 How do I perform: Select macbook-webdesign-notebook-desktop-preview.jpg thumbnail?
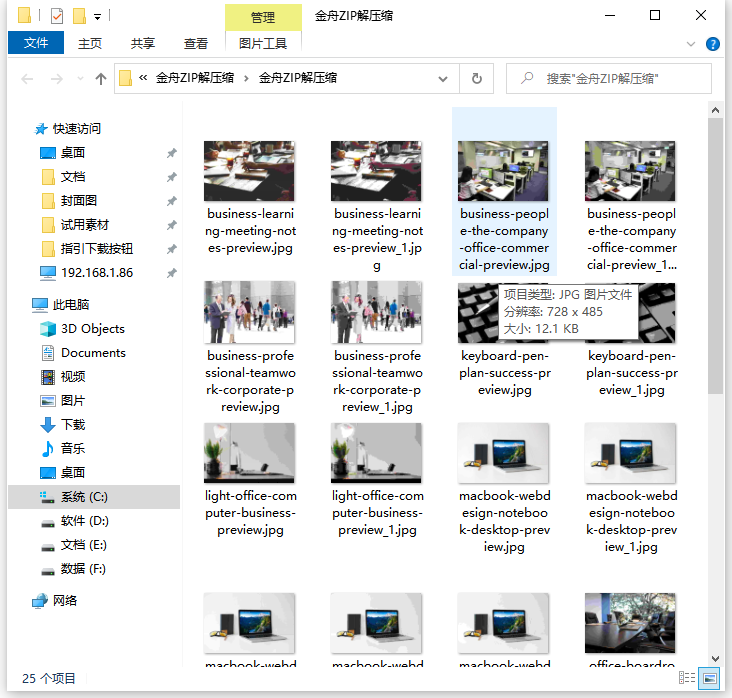click(503, 453)
